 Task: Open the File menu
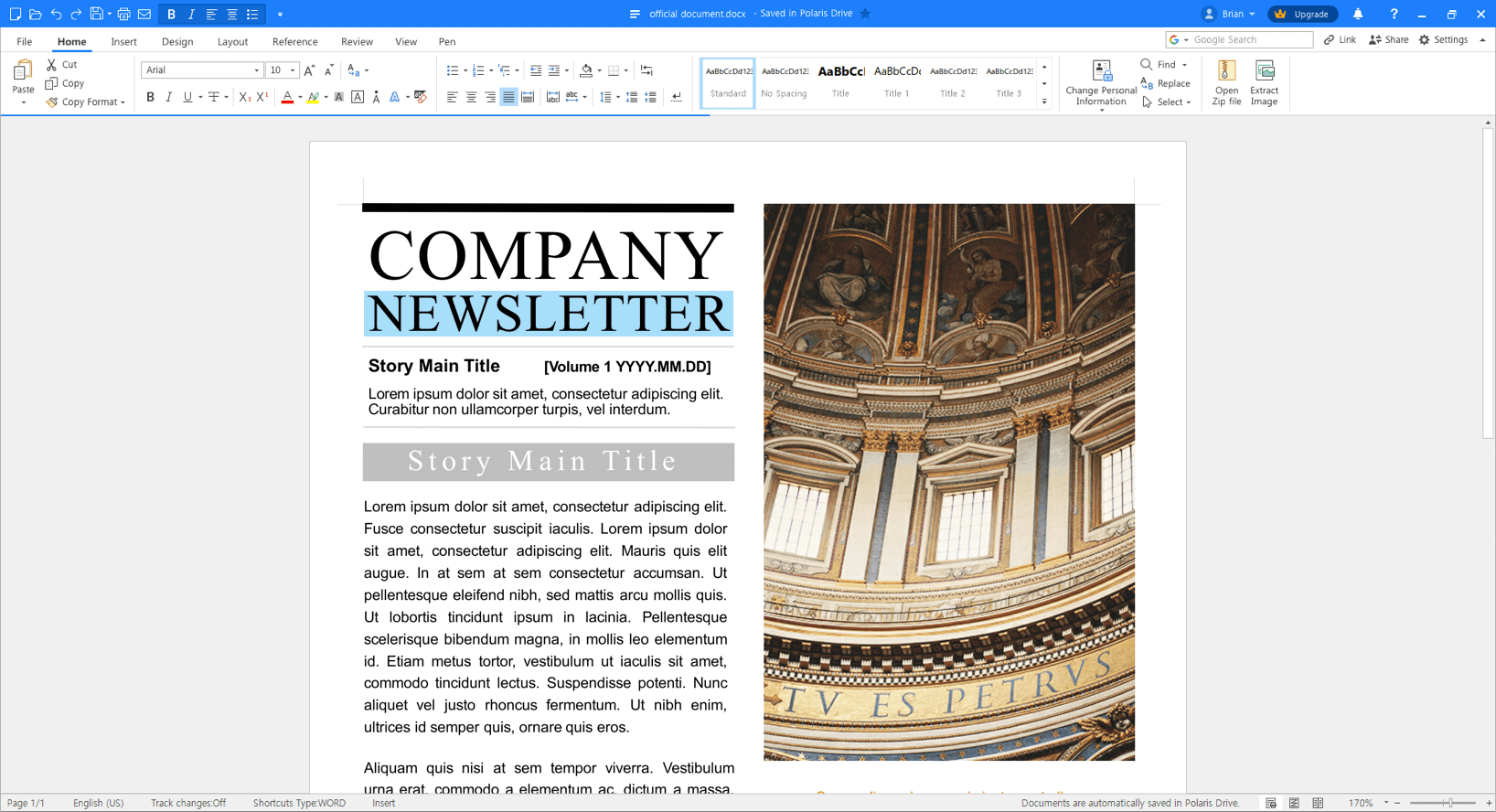[25, 41]
